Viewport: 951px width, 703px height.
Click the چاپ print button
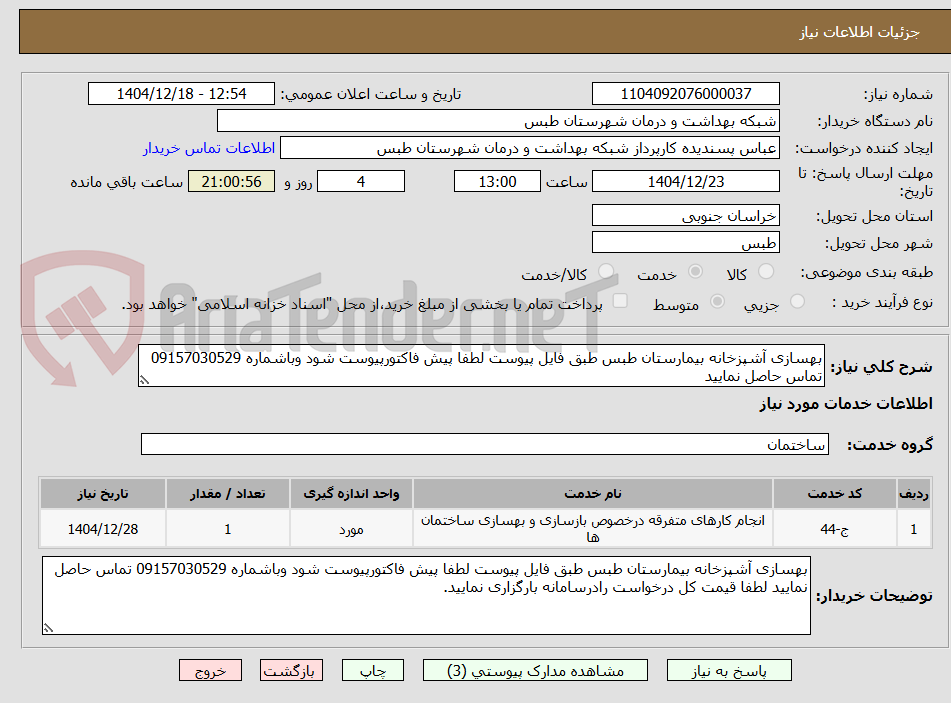click(x=372, y=671)
